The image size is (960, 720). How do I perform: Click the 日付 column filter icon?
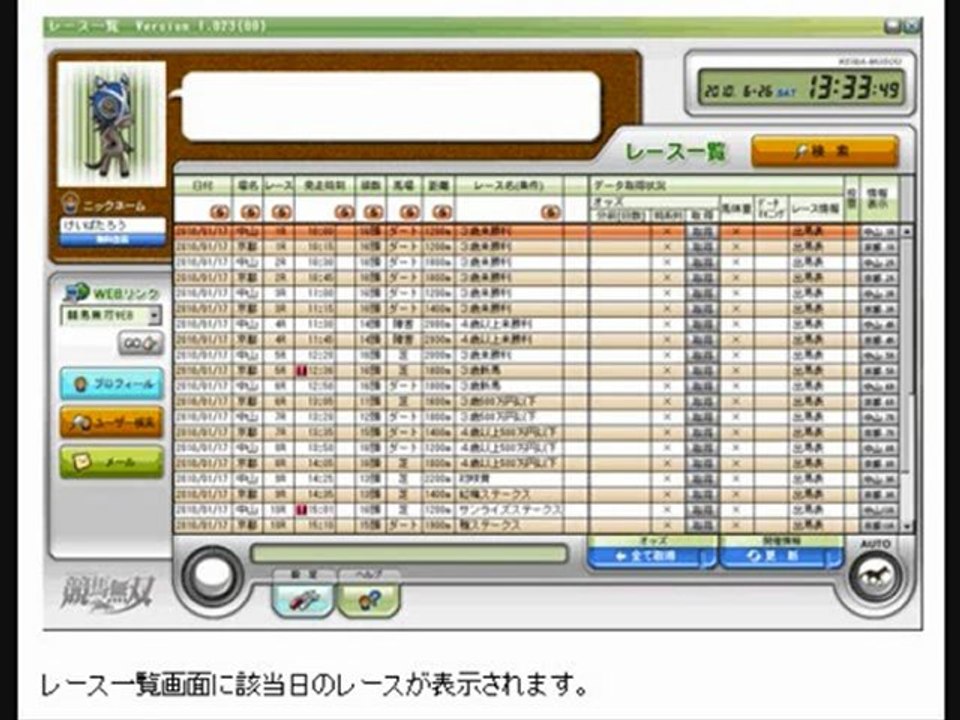pos(219,212)
